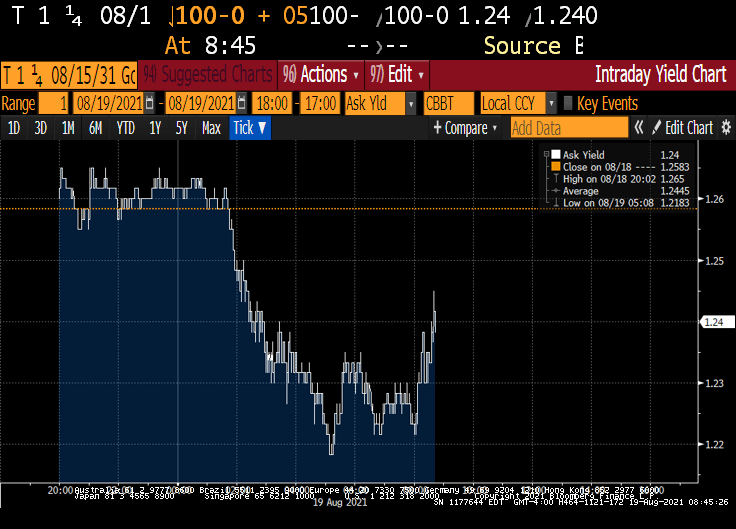This screenshot has width=736, height=529.
Task: Open the chart settings gear icon
Action: (x=726, y=128)
